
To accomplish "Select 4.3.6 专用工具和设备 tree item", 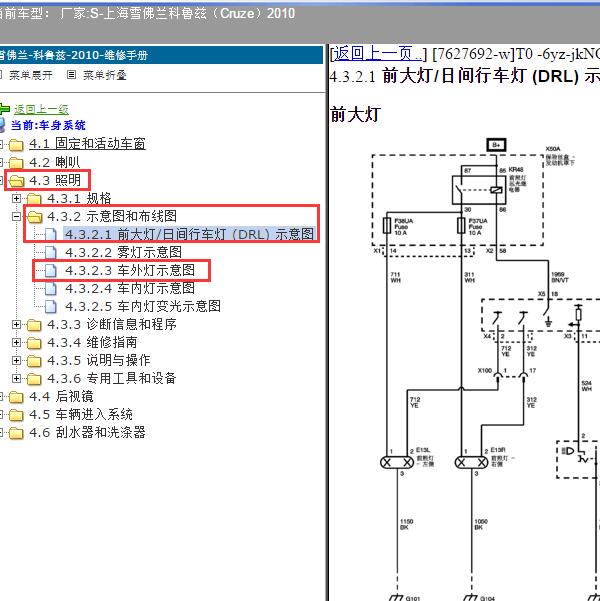I will [x=112, y=378].
